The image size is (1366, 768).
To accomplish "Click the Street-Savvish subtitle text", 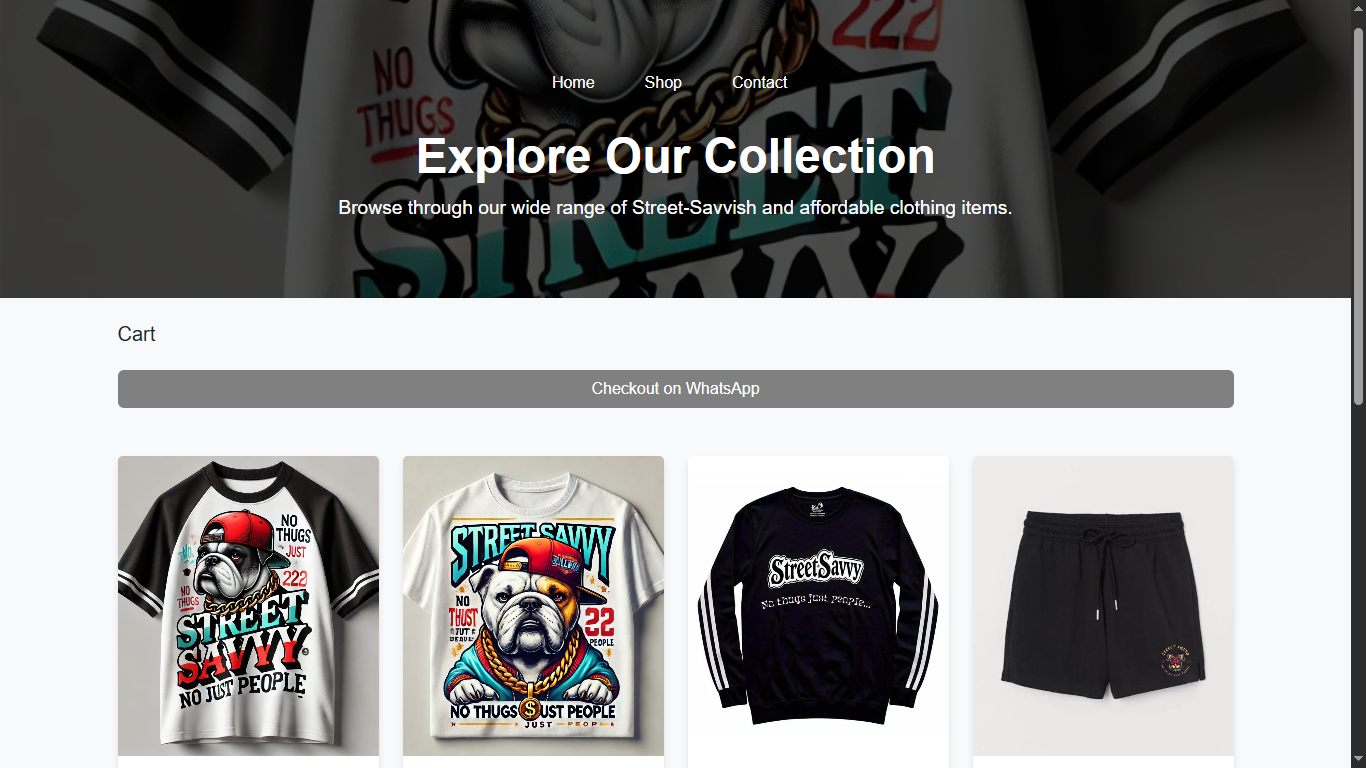I will pyautogui.click(x=676, y=208).
